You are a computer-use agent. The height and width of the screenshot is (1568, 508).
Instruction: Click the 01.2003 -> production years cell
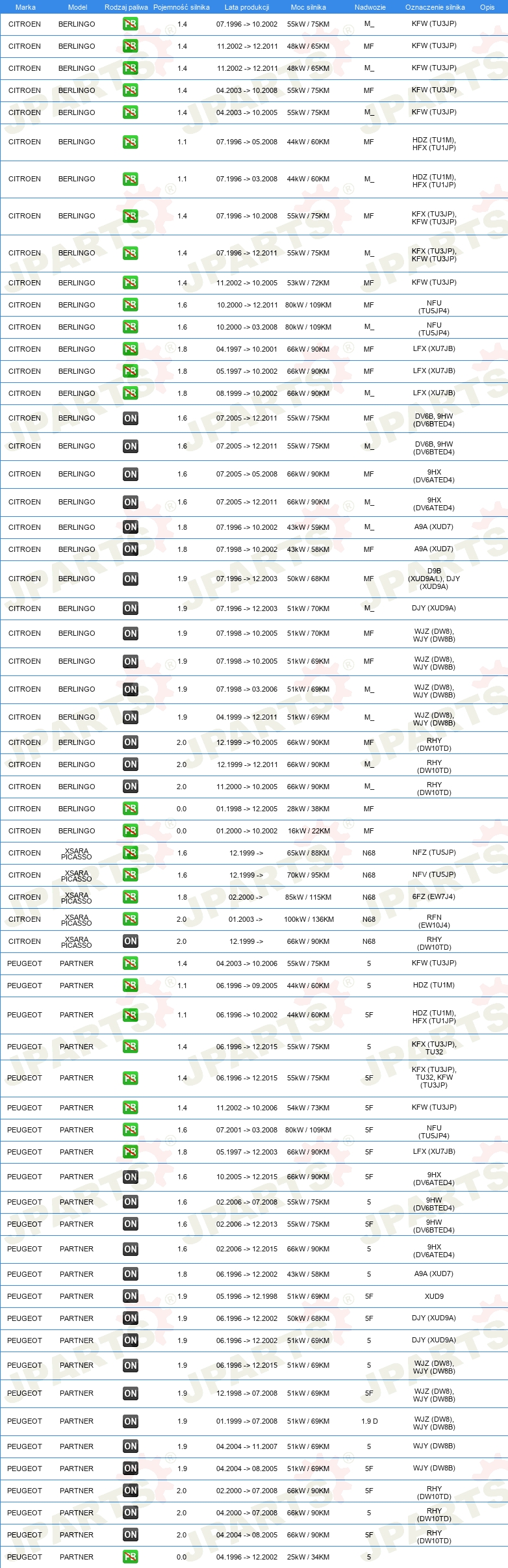(x=246, y=919)
